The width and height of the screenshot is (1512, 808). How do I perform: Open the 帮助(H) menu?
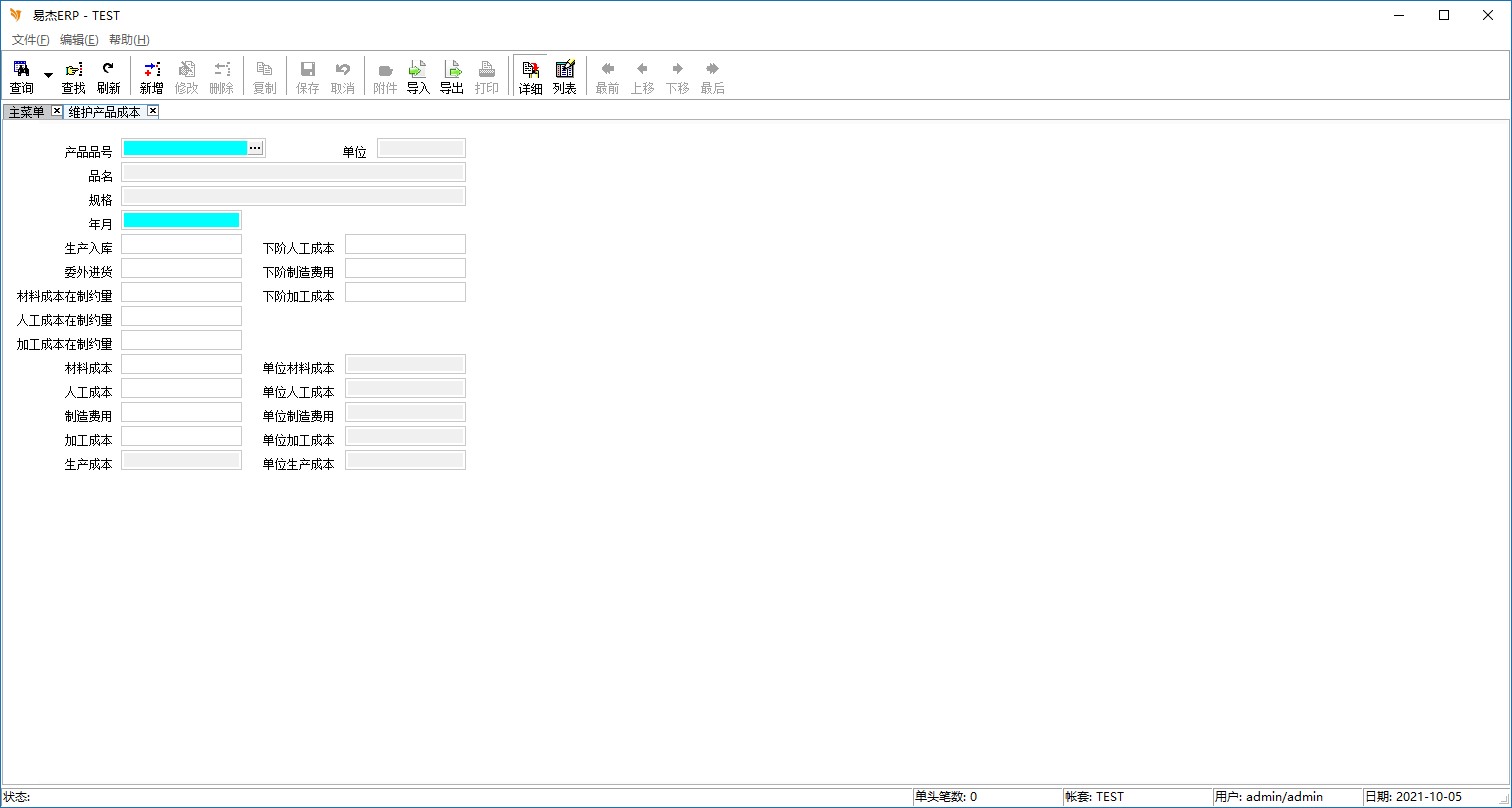(129, 40)
